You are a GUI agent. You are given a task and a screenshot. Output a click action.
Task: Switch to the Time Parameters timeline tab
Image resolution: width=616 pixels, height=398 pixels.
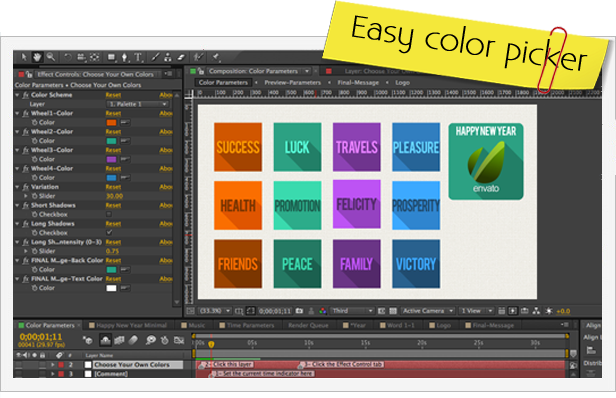coord(250,325)
